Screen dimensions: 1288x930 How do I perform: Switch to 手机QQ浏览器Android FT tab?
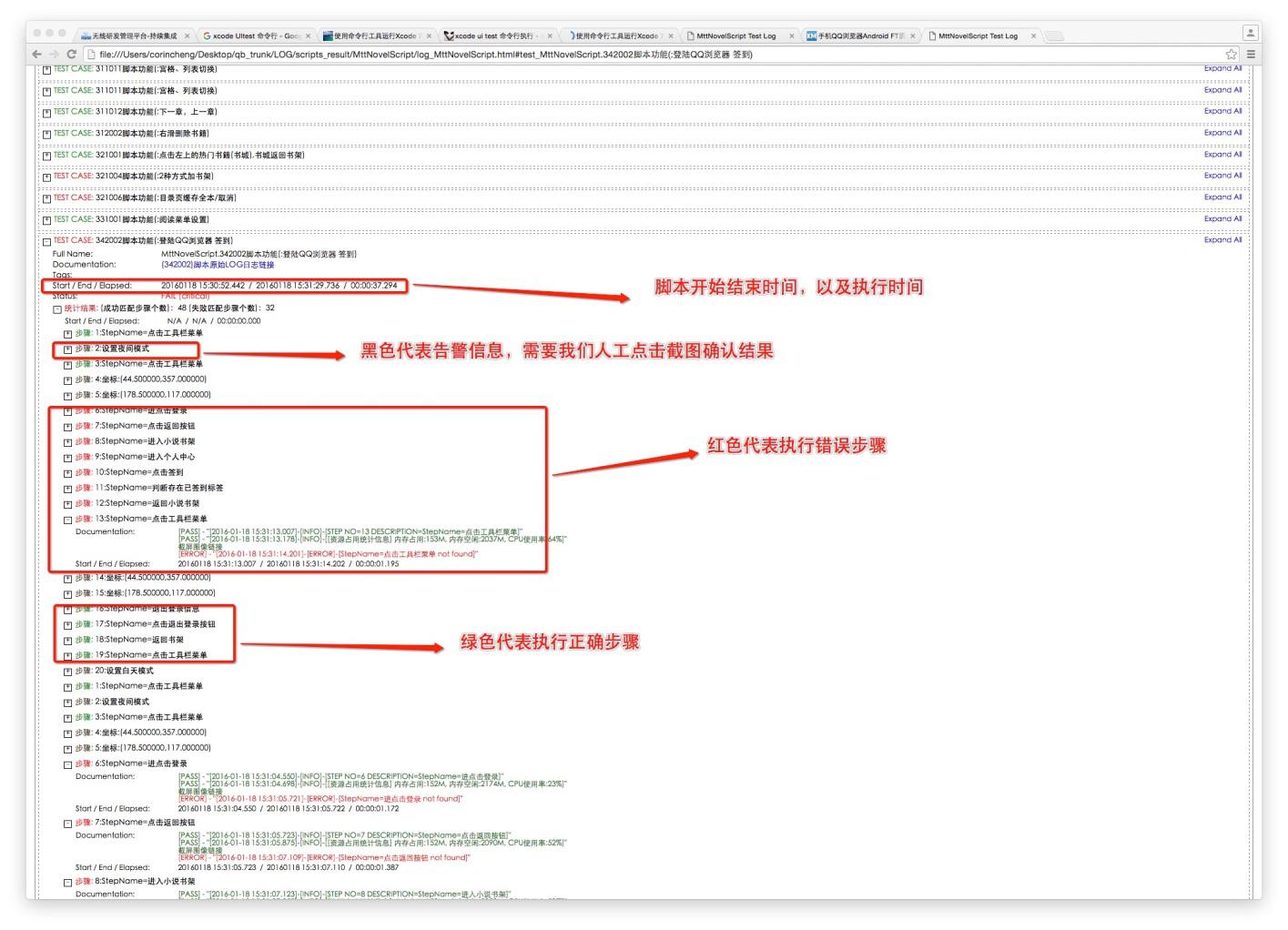(857, 36)
